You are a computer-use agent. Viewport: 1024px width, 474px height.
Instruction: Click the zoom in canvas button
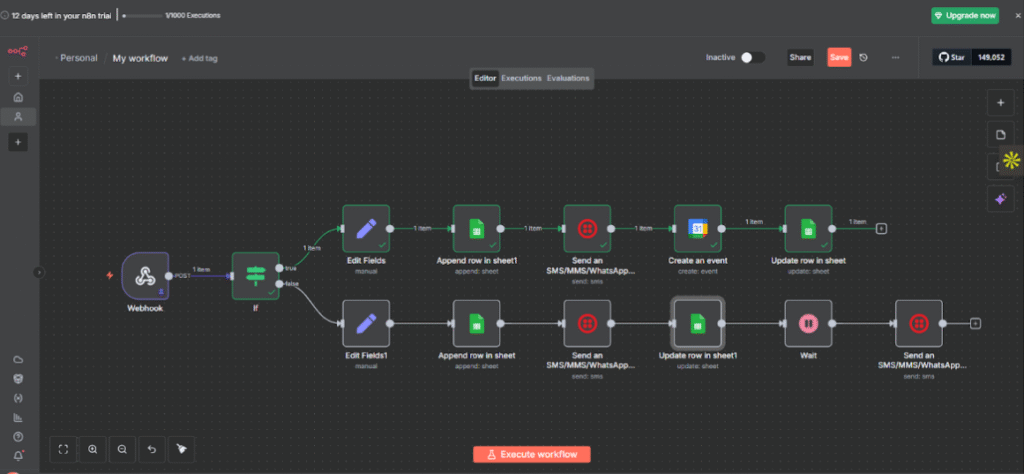coord(93,449)
